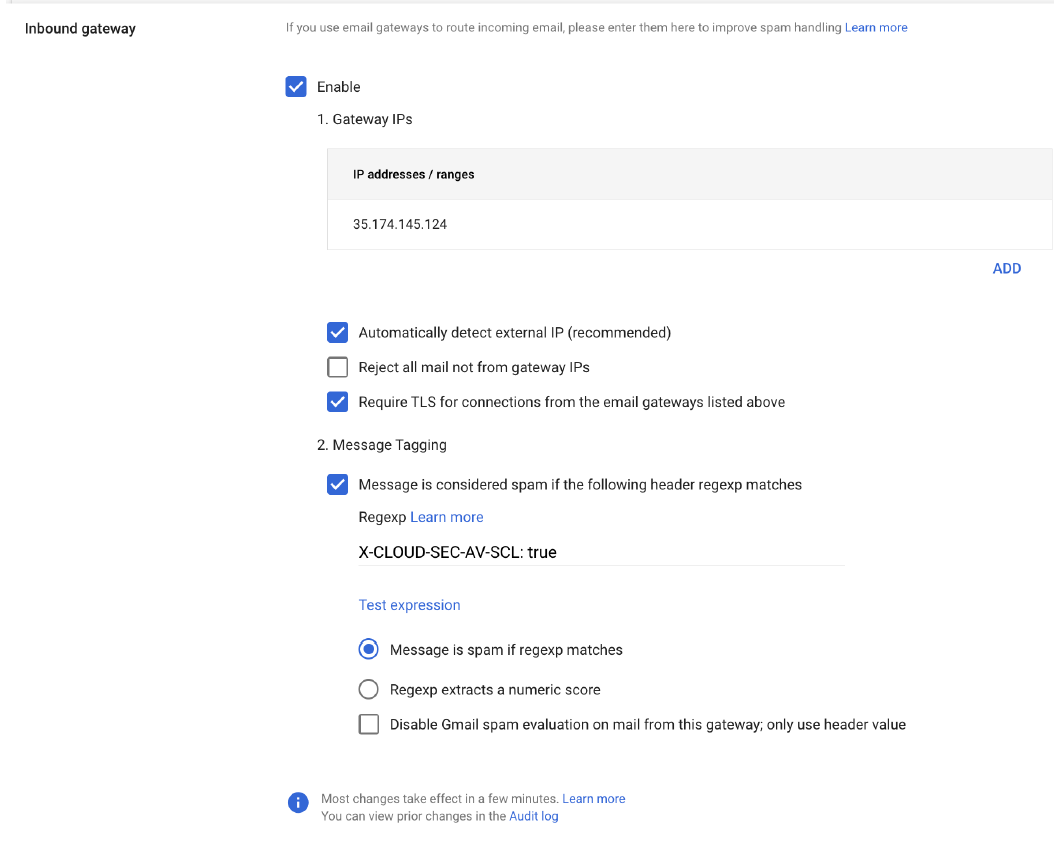Click the blue info icon at bottom
This screenshot has height=846, width=1054.
tap(297, 802)
